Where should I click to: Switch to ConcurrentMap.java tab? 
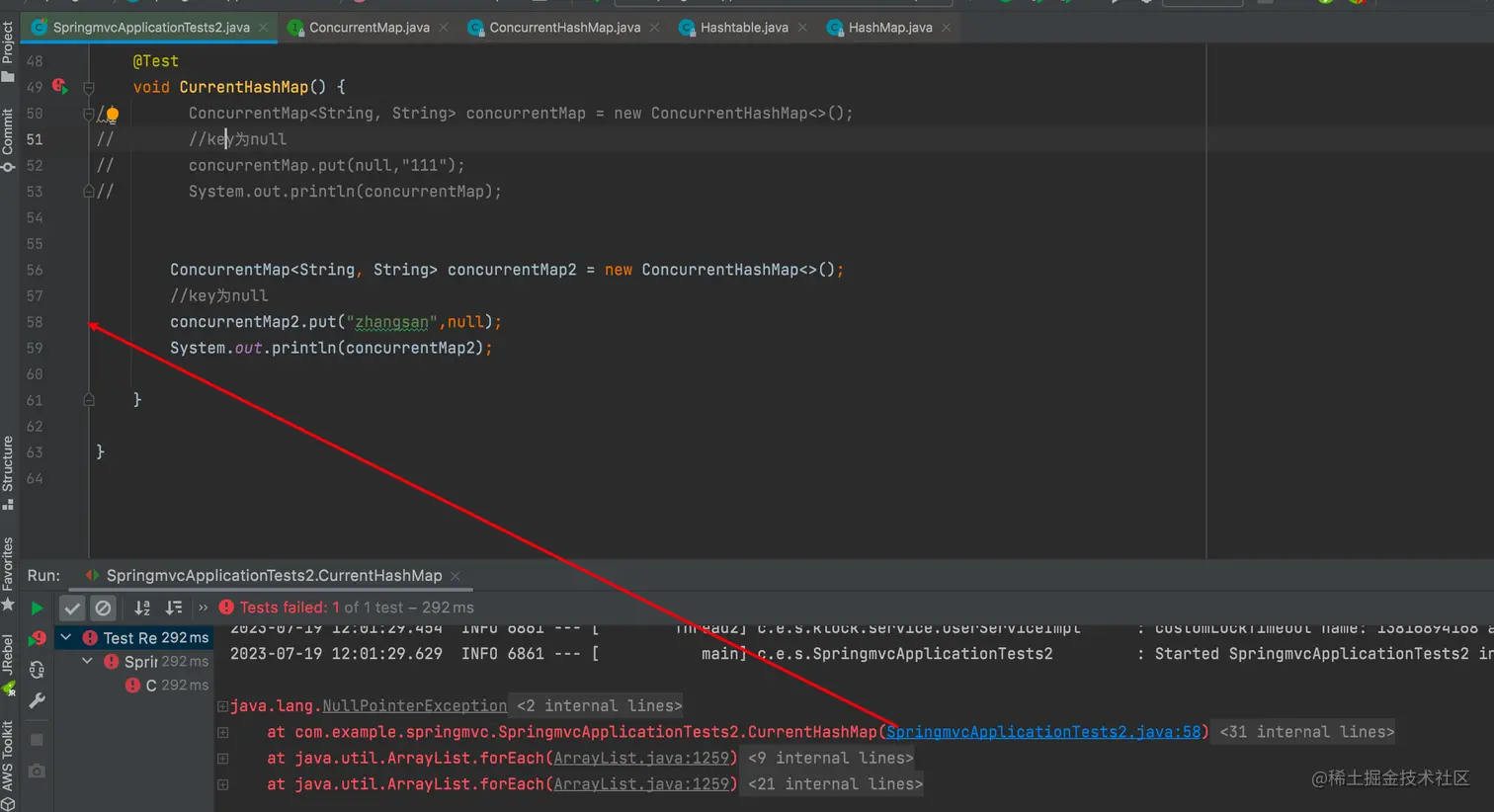tap(369, 28)
